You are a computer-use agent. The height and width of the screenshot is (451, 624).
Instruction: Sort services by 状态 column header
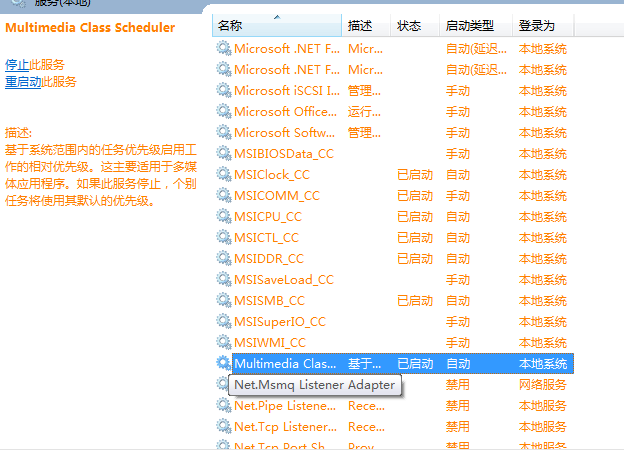(x=415, y=25)
